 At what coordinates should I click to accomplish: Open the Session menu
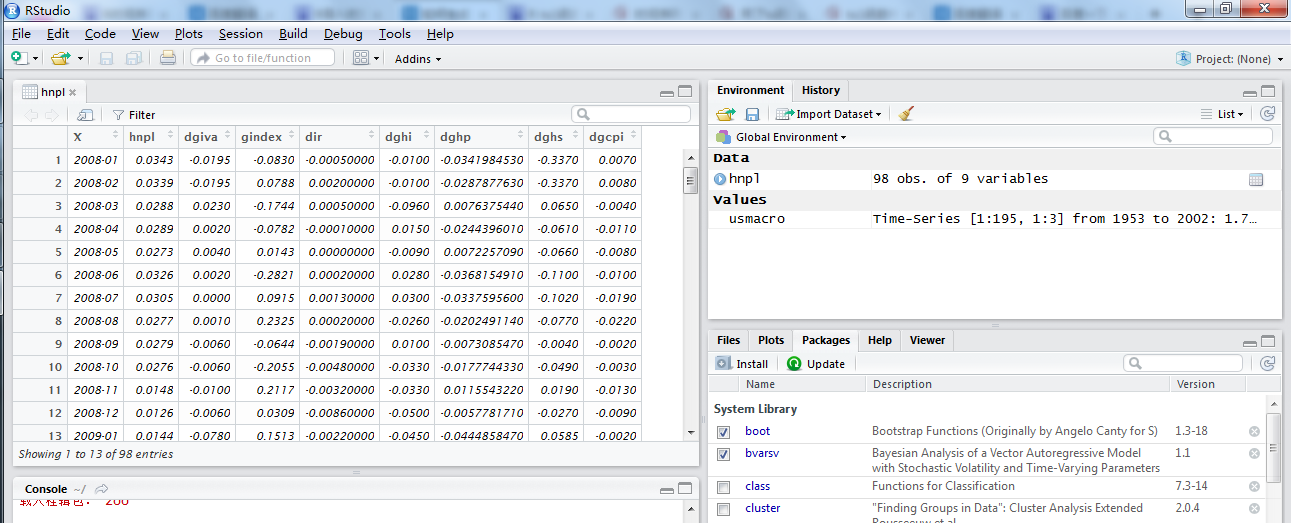(240, 34)
